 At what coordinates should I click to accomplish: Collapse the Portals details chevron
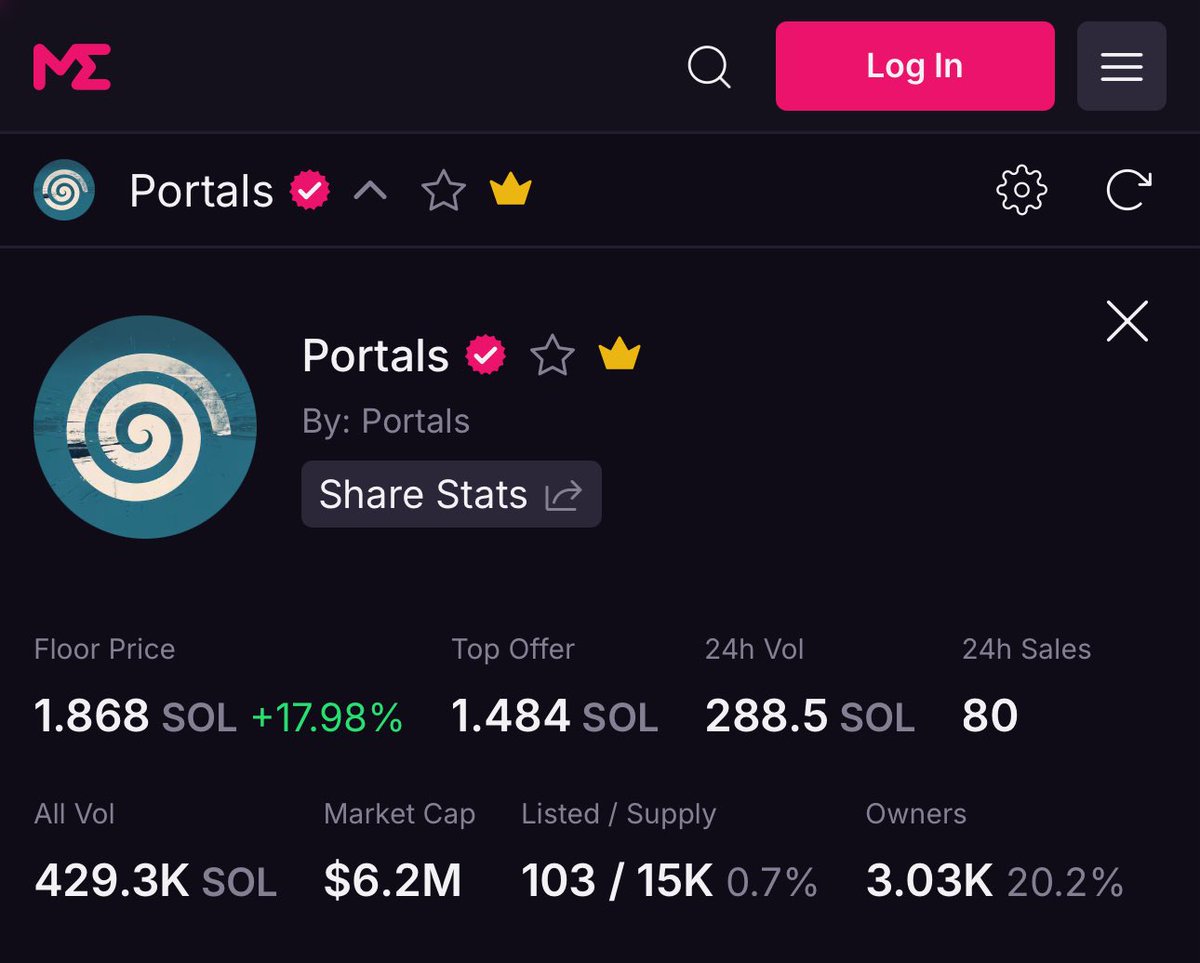click(370, 190)
